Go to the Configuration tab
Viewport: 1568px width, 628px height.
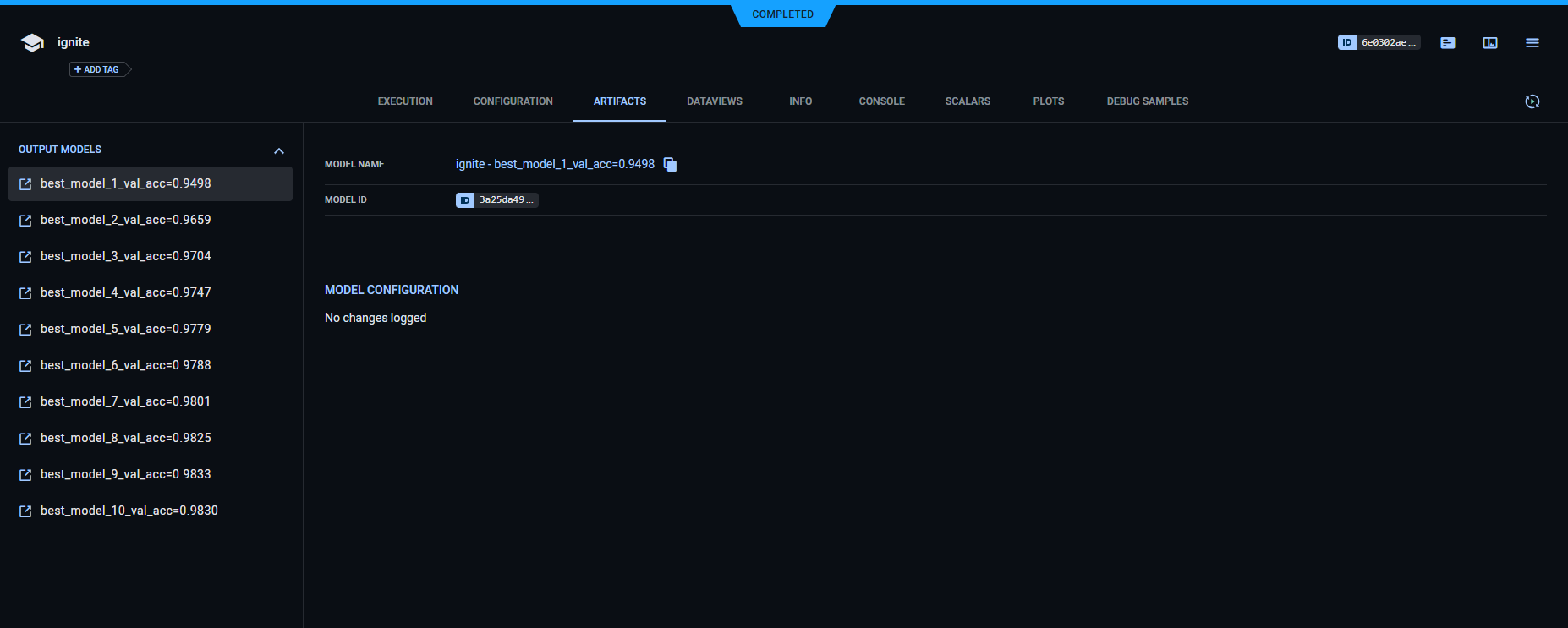coord(513,101)
